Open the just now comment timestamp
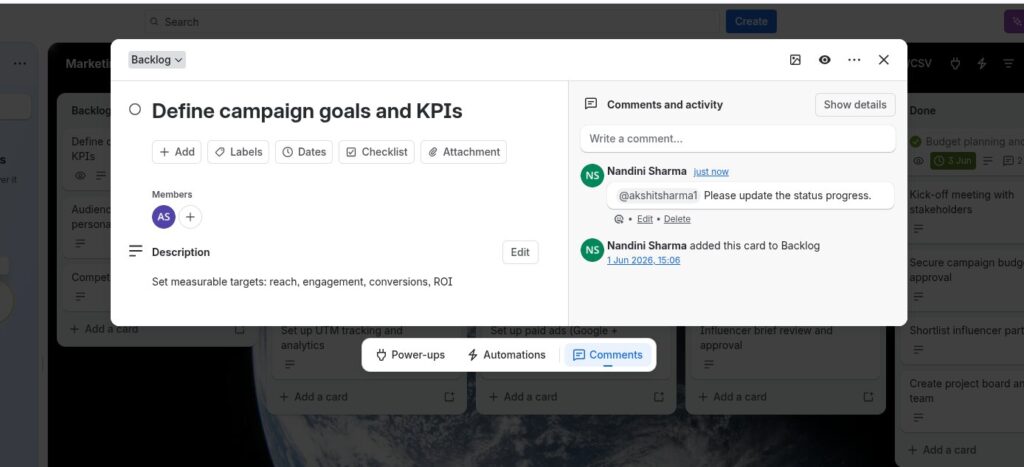This screenshot has height=467, width=1024. (x=711, y=172)
